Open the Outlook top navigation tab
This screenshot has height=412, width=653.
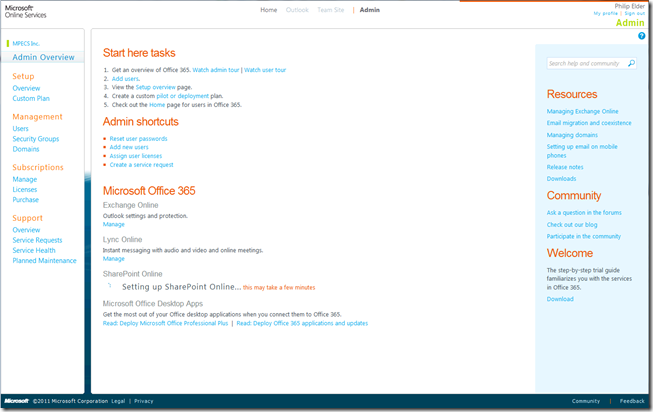[x=297, y=10]
